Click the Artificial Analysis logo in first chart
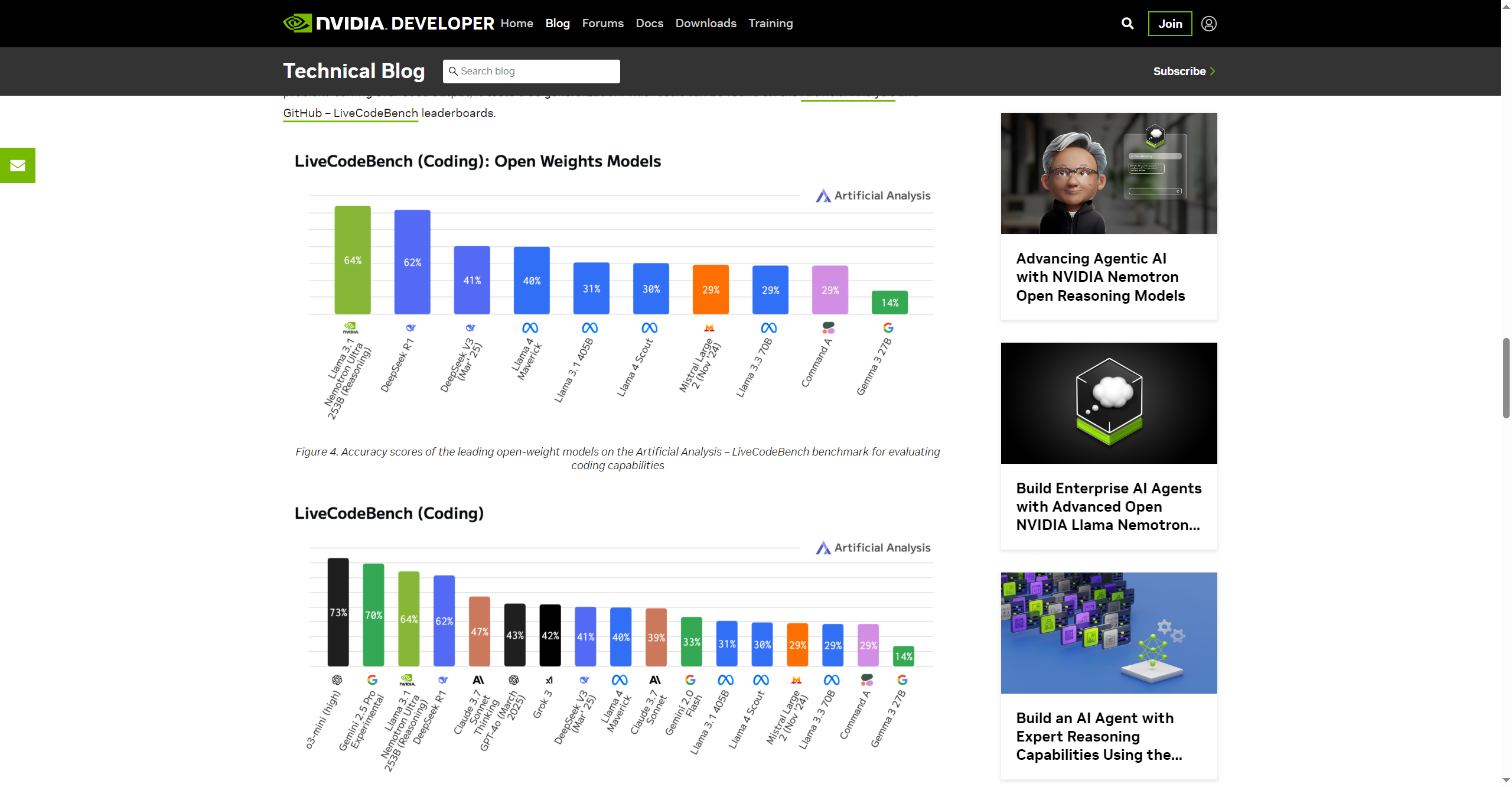1512x787 pixels. pos(872,196)
